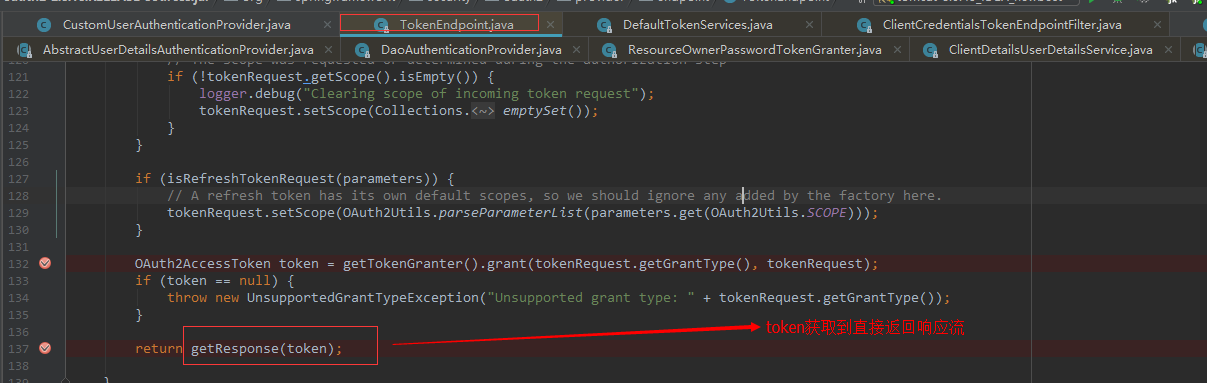Screen dimensions: 1207x383
Task: Click line number 127 in the gutter
Action: [x=18, y=178]
